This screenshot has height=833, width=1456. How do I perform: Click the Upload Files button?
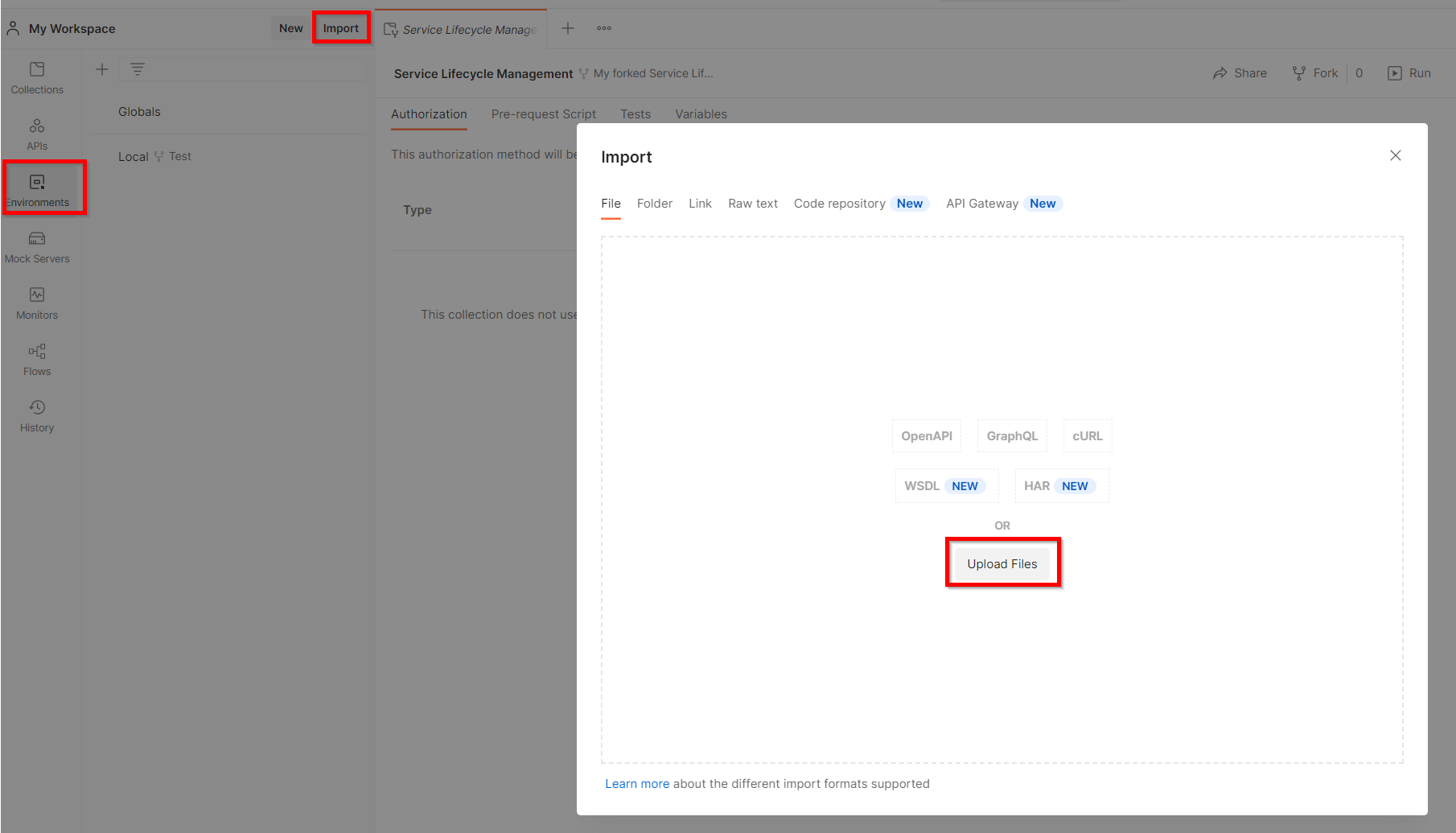1002,563
